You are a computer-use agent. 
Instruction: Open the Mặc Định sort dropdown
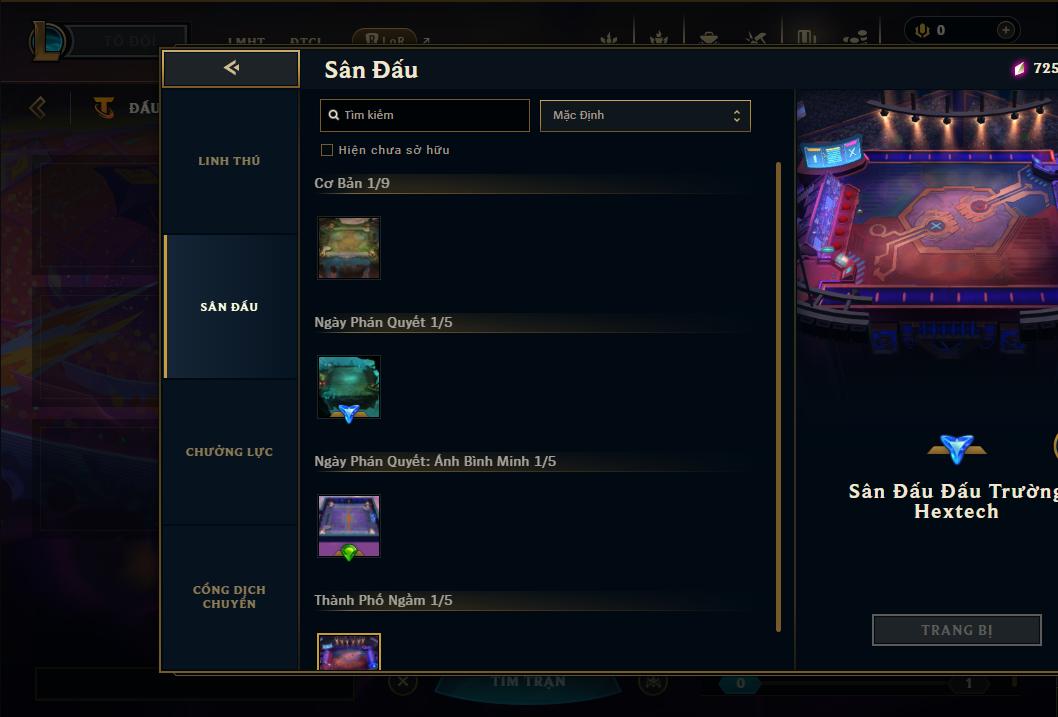click(x=645, y=115)
